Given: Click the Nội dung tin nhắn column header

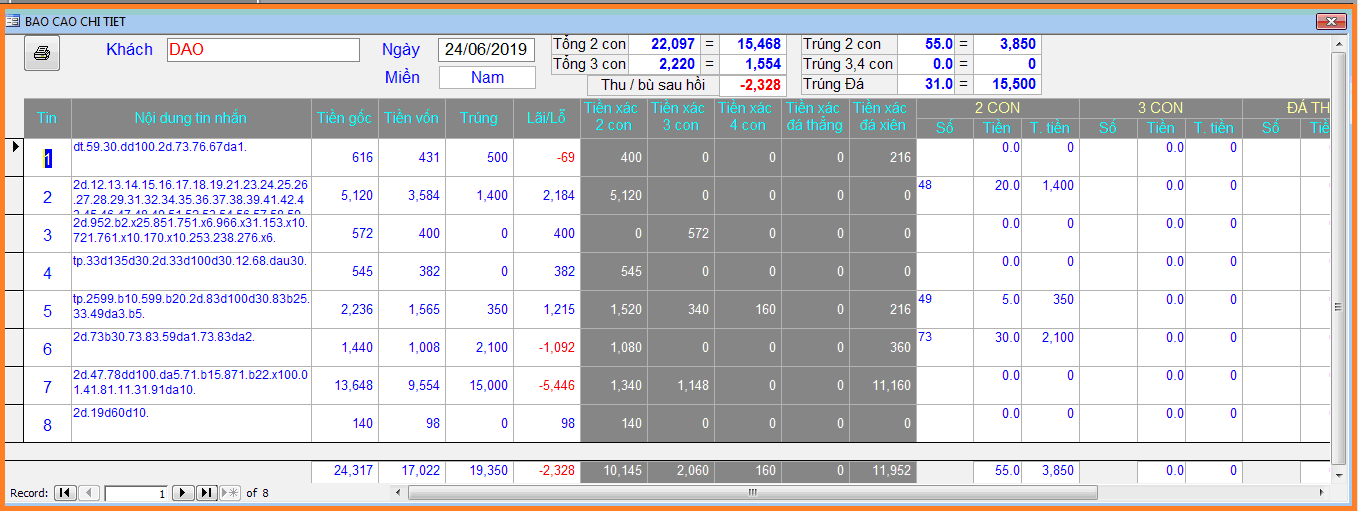Looking at the screenshot, I should [191, 118].
